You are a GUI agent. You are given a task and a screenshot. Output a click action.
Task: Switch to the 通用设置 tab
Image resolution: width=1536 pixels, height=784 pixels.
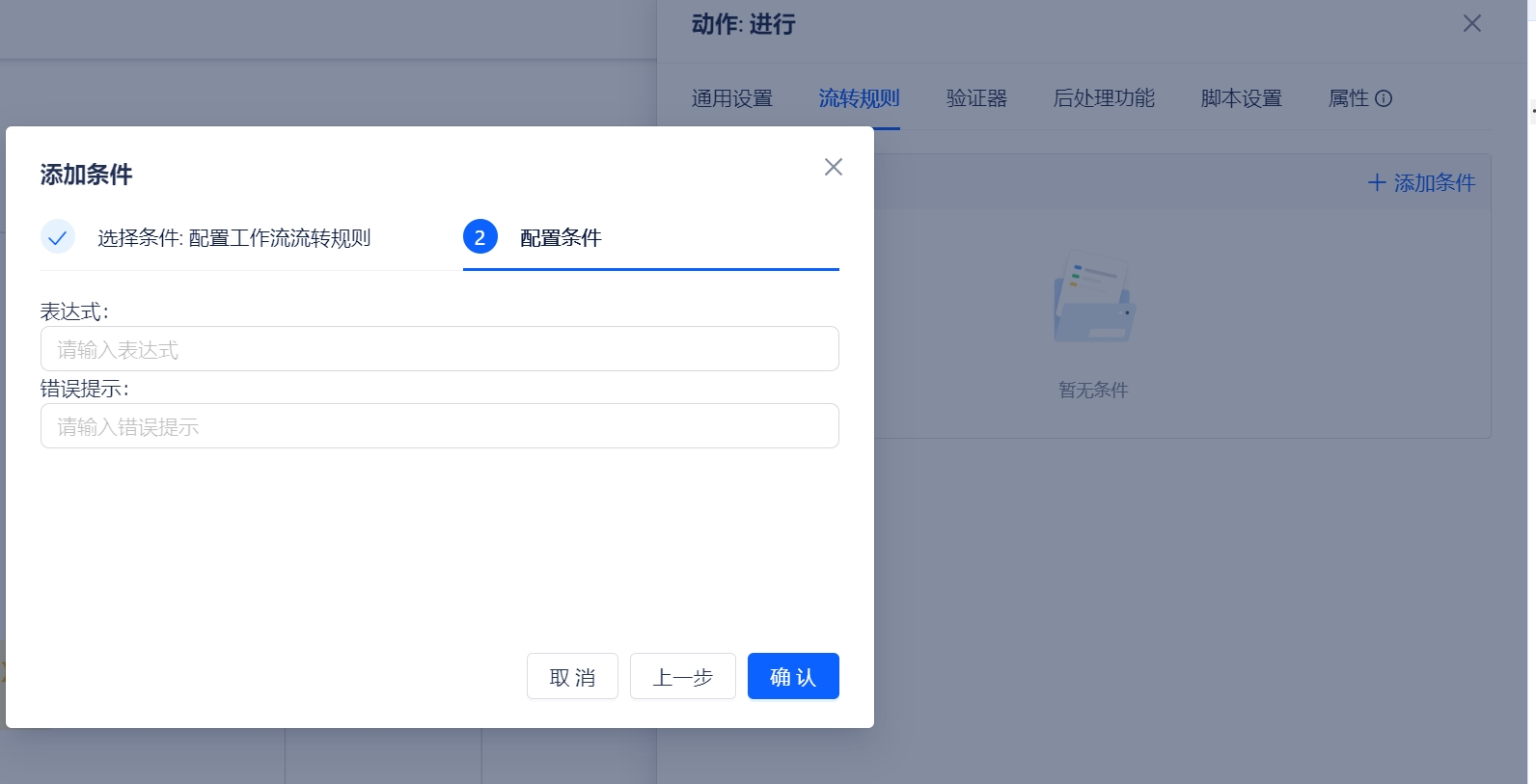732,98
